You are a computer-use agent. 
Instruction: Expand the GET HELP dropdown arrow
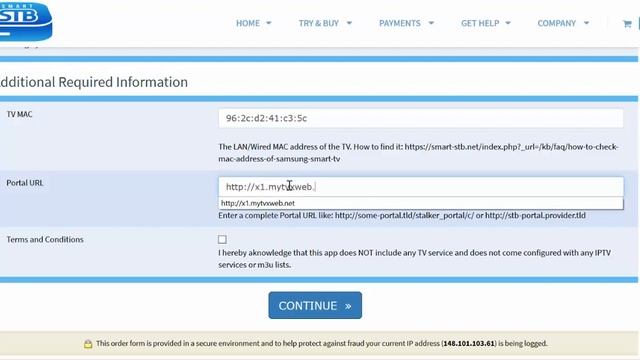click(x=508, y=23)
